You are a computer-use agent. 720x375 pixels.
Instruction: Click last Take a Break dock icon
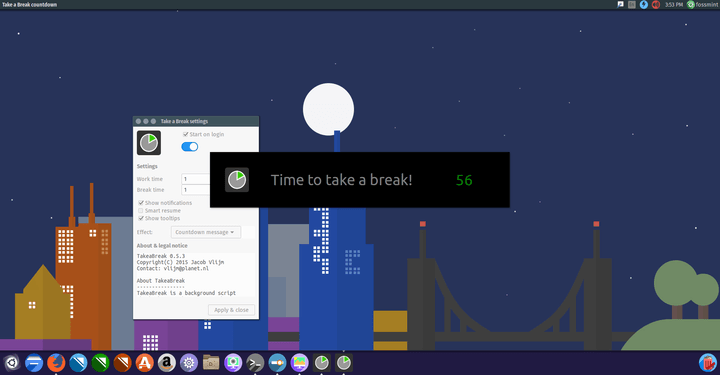[343, 363]
